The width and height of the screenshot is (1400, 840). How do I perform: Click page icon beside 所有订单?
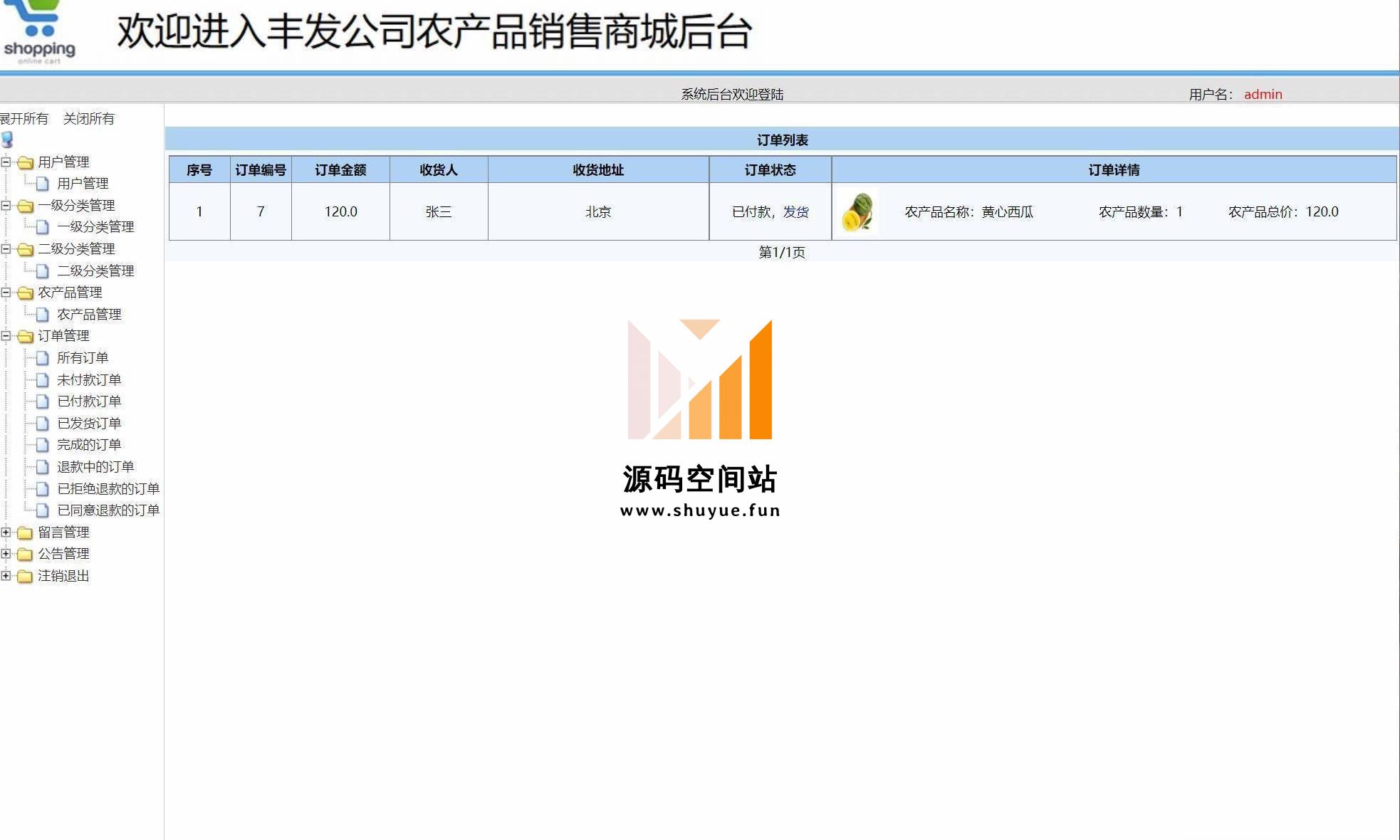pyautogui.click(x=43, y=358)
